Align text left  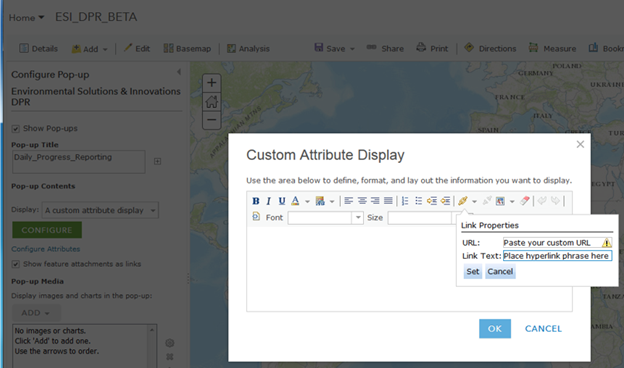pos(349,201)
